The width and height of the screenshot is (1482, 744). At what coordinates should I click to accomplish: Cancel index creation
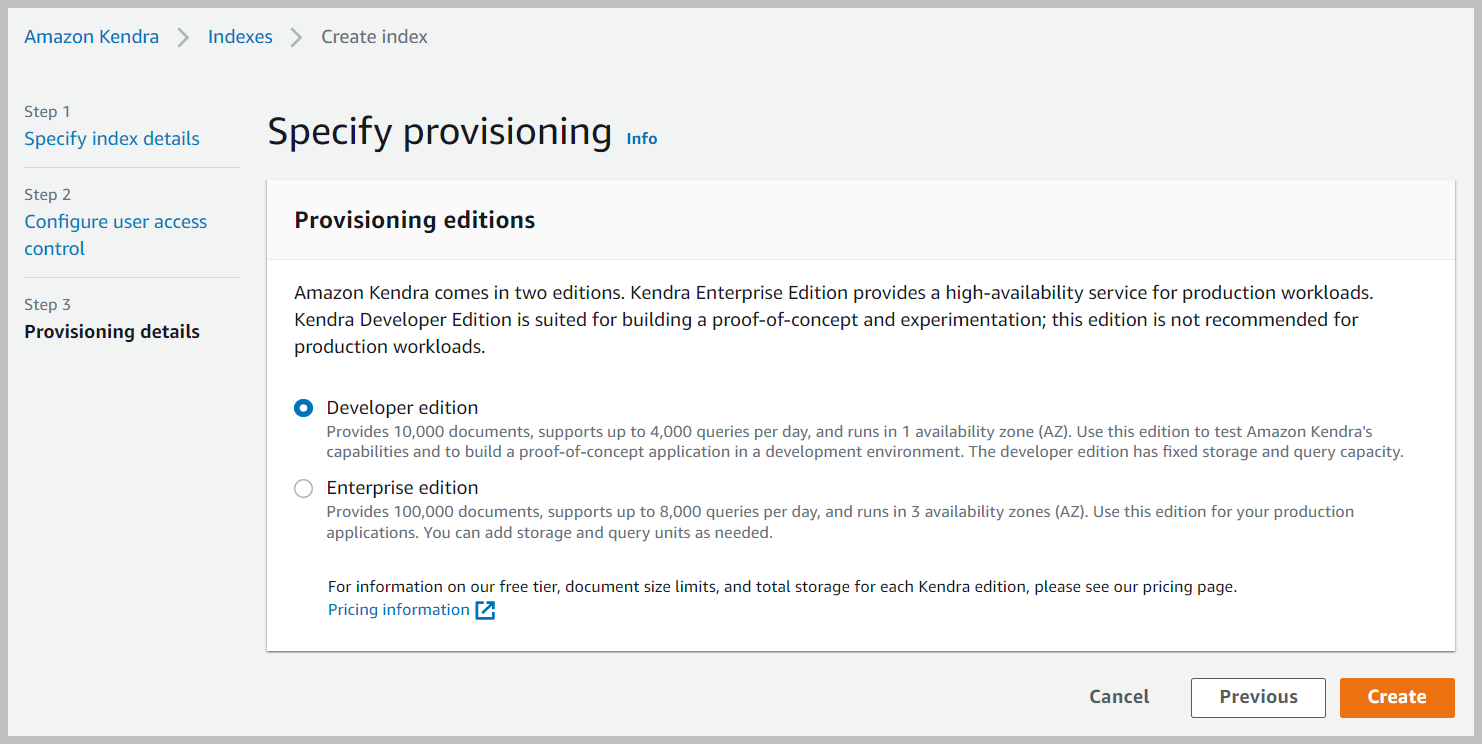1119,697
